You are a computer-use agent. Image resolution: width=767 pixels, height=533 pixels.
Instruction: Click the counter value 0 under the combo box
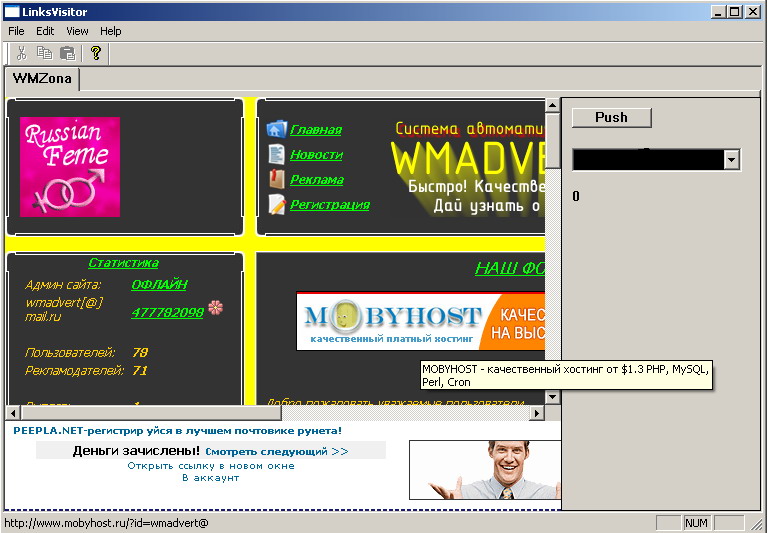576,196
